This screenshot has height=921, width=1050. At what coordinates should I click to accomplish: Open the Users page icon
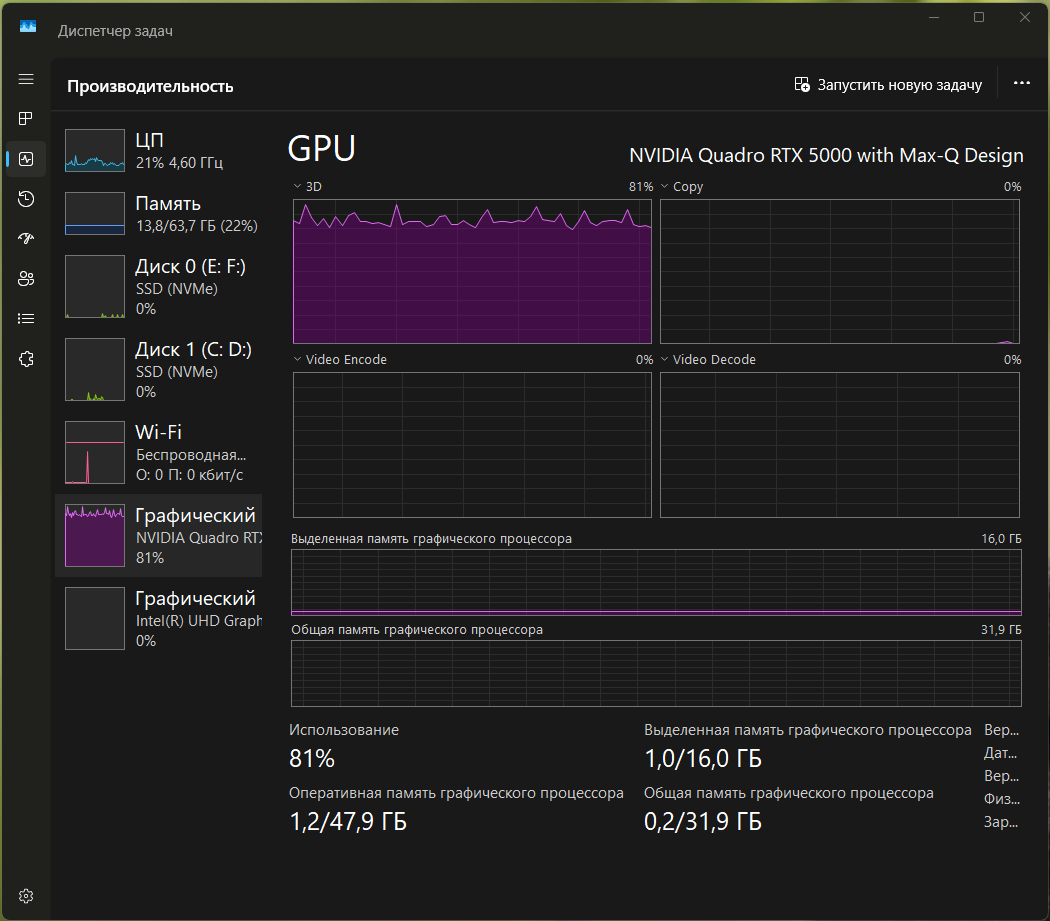[x=26, y=279]
